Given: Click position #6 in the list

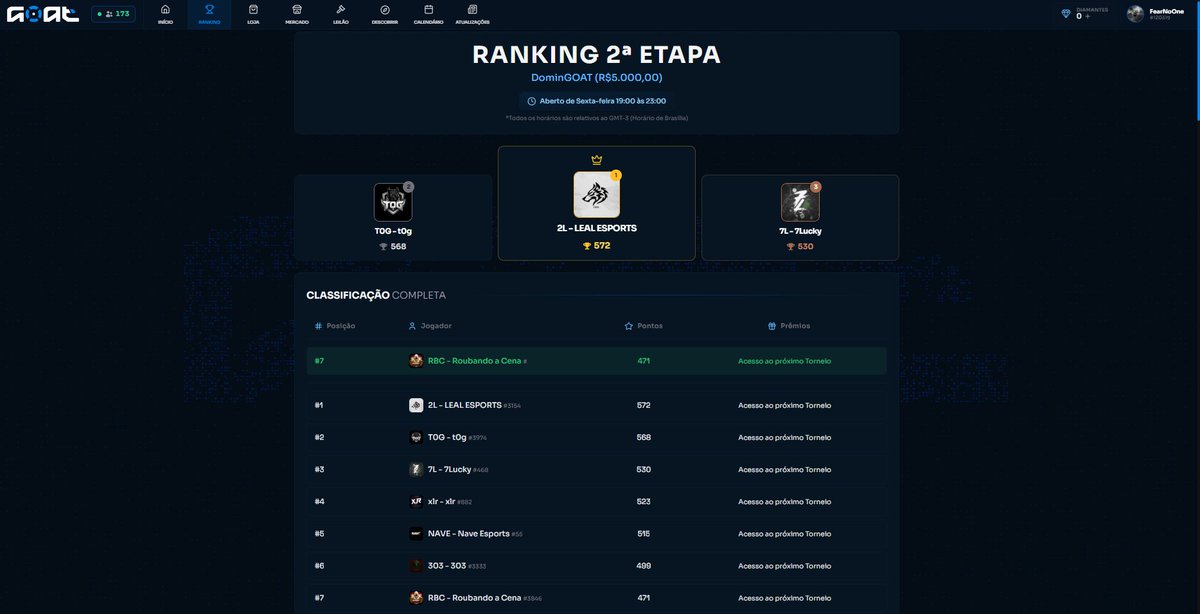Looking at the screenshot, I should pos(319,565).
